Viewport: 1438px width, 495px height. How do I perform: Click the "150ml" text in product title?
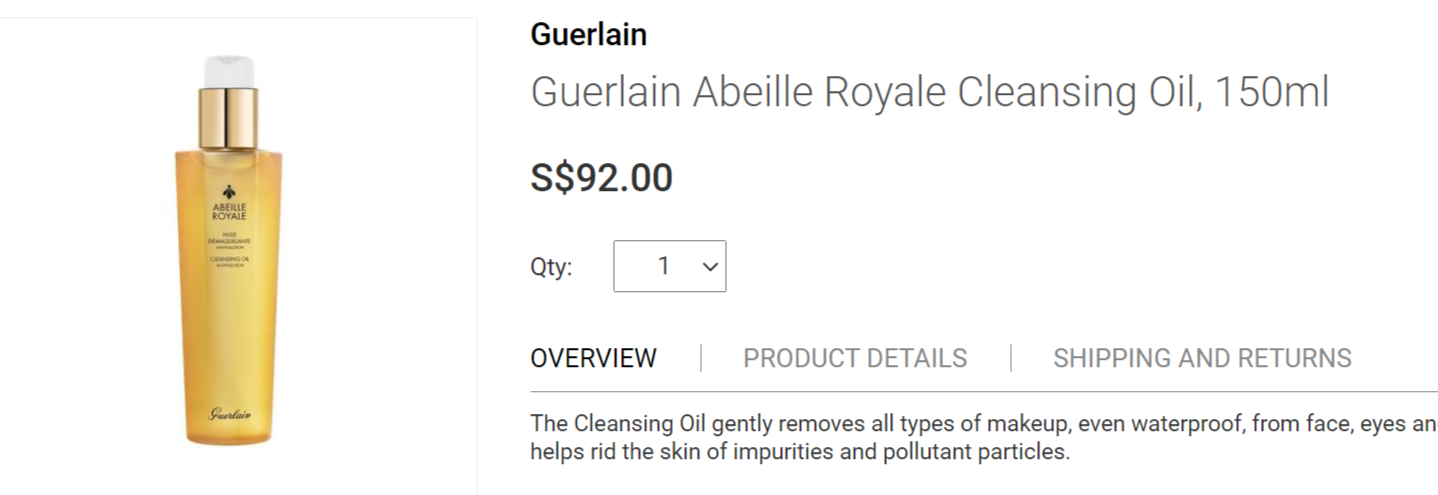tap(1271, 92)
